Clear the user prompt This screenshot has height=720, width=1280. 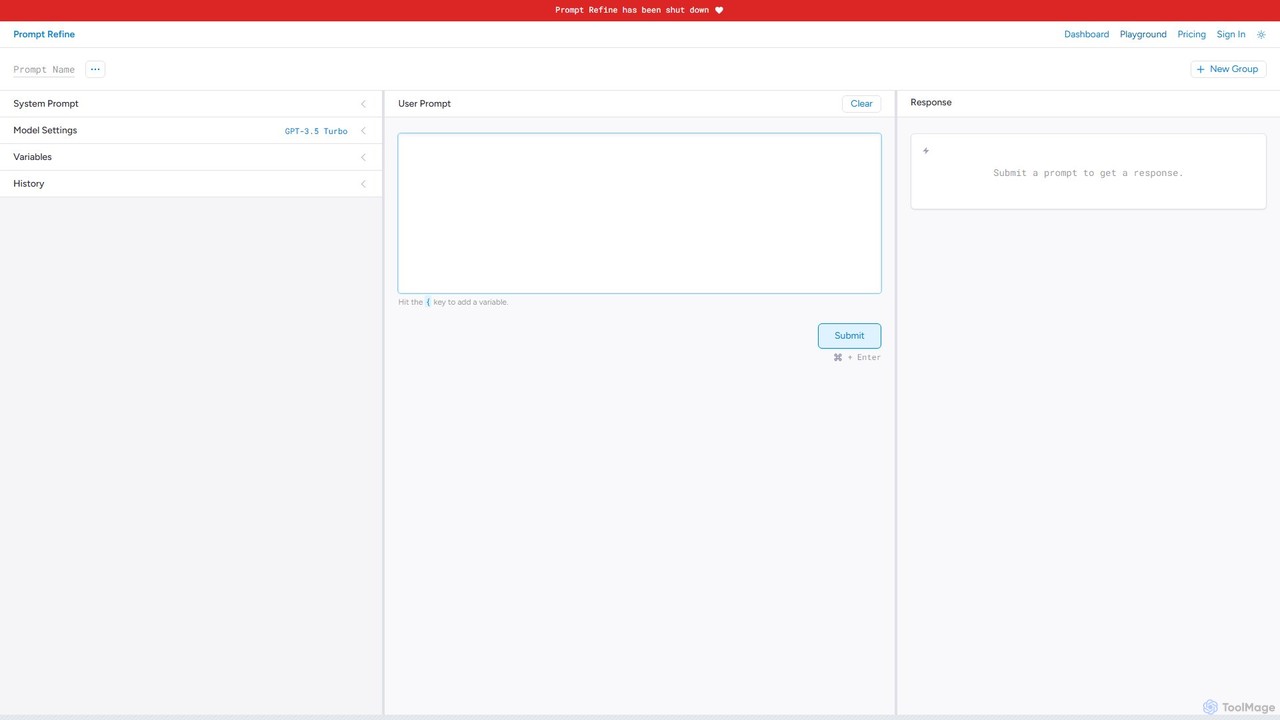(861, 104)
